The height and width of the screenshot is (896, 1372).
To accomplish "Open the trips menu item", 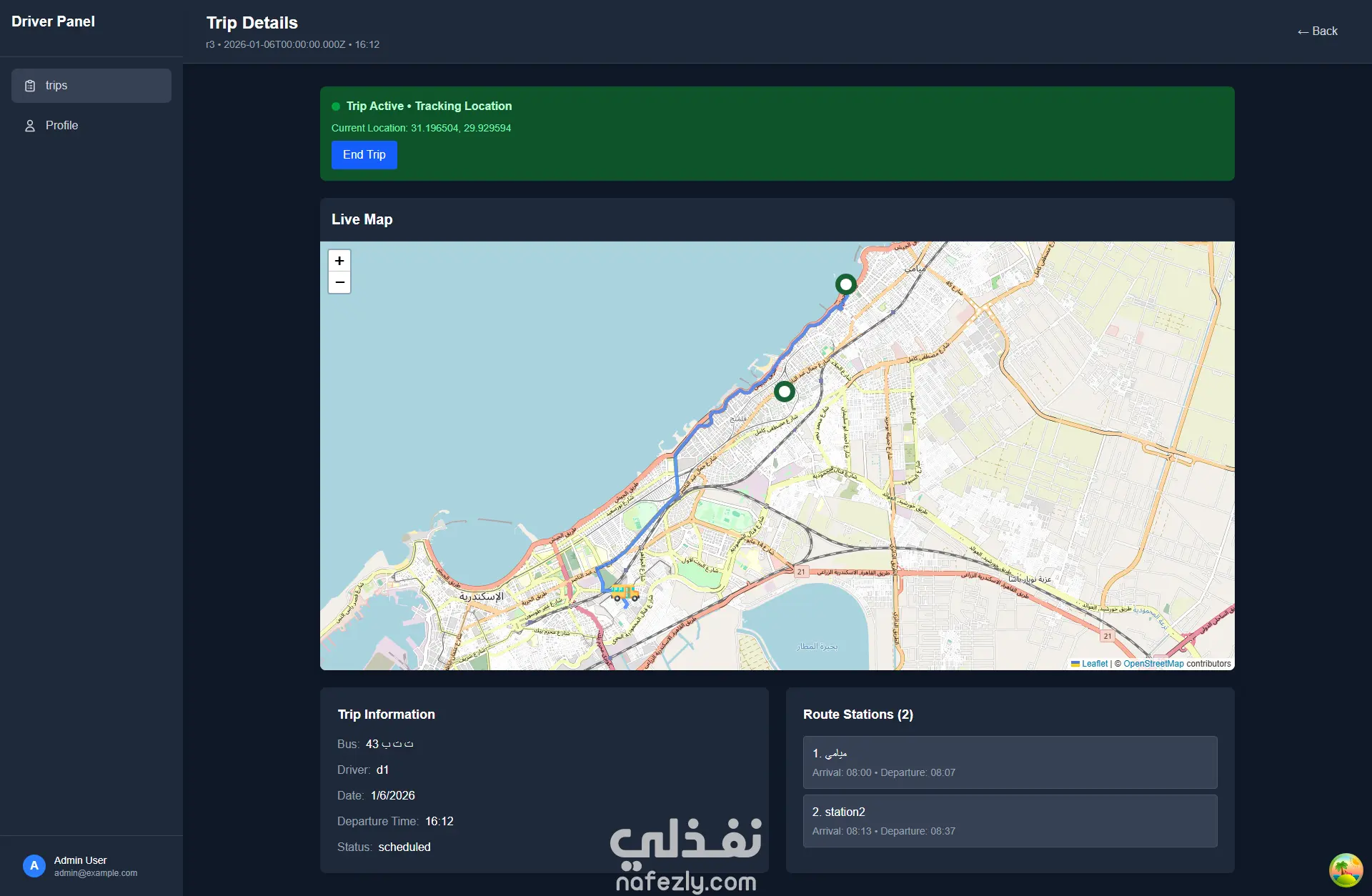I will pyautogui.click(x=91, y=86).
